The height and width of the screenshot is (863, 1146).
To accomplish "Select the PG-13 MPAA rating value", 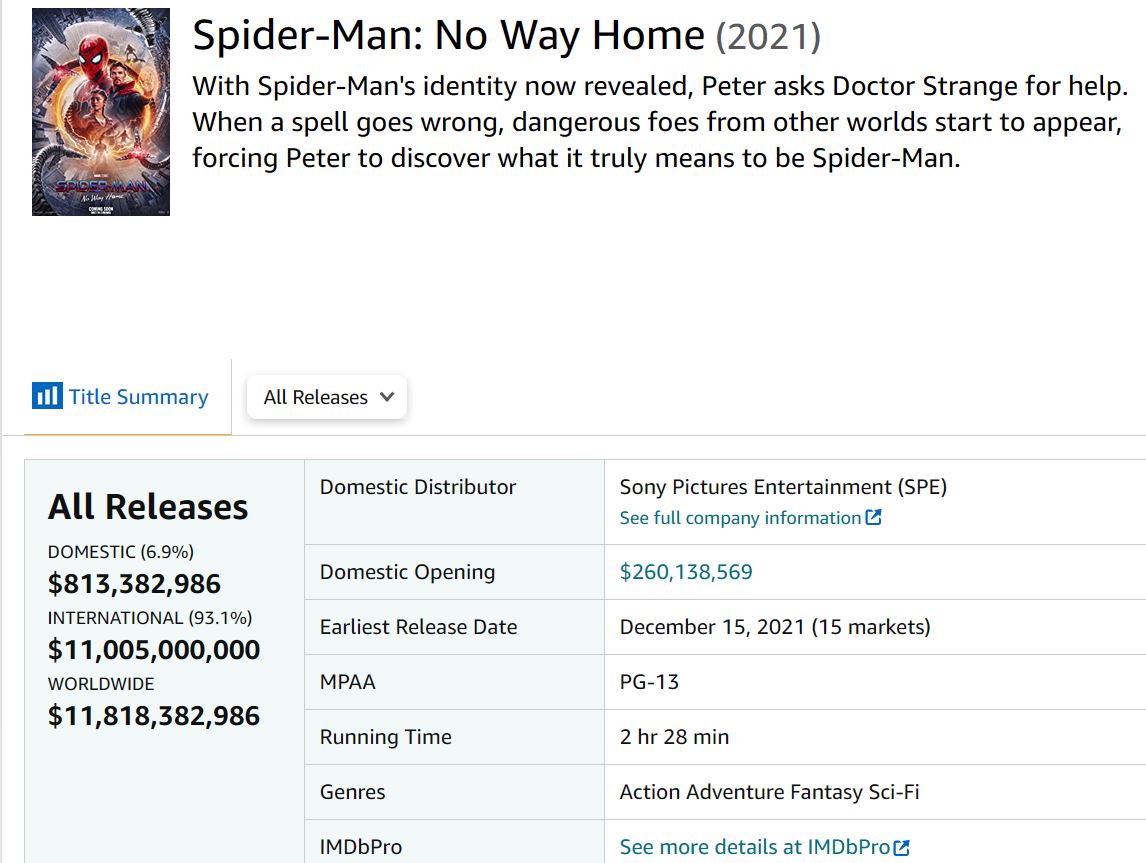I will tap(648, 682).
